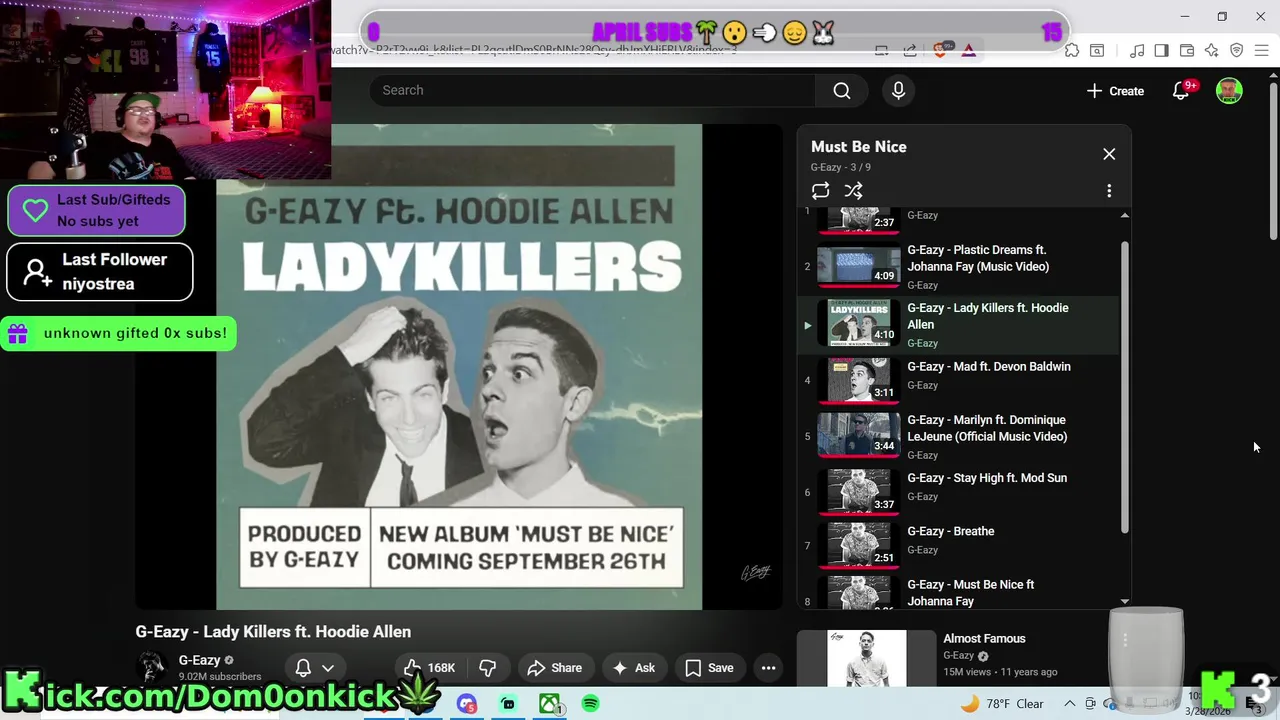This screenshot has height=720, width=1280.
Task: Close the Must Be Nice playlist panel
Action: pos(1109,154)
